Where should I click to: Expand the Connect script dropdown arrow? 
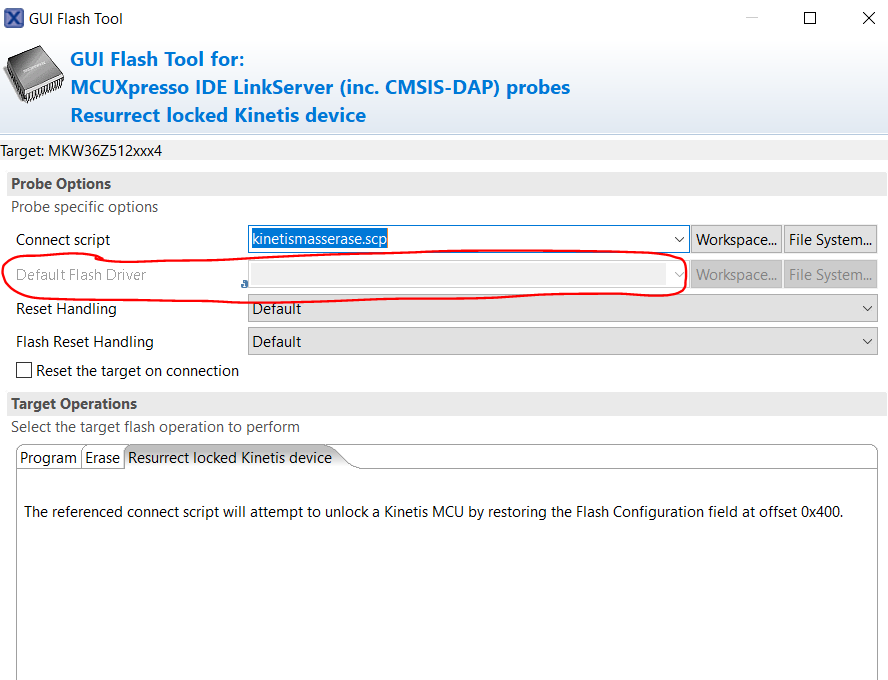pyautogui.click(x=680, y=240)
